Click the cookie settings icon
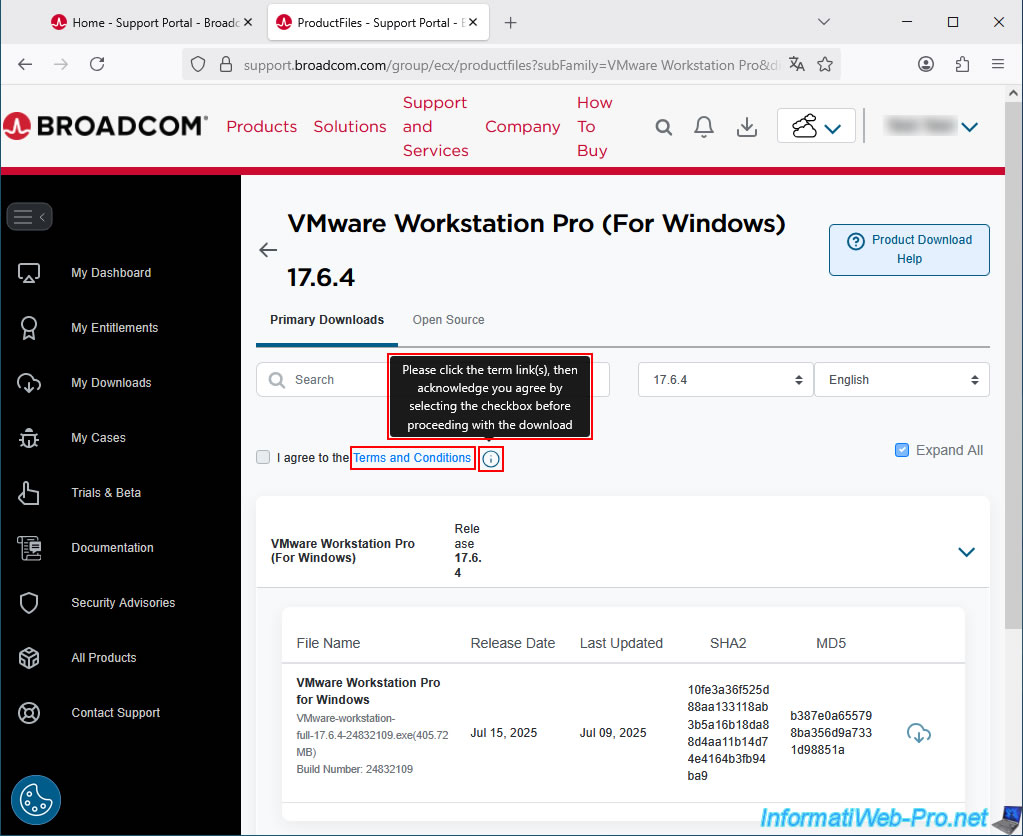 pyautogui.click(x=36, y=800)
